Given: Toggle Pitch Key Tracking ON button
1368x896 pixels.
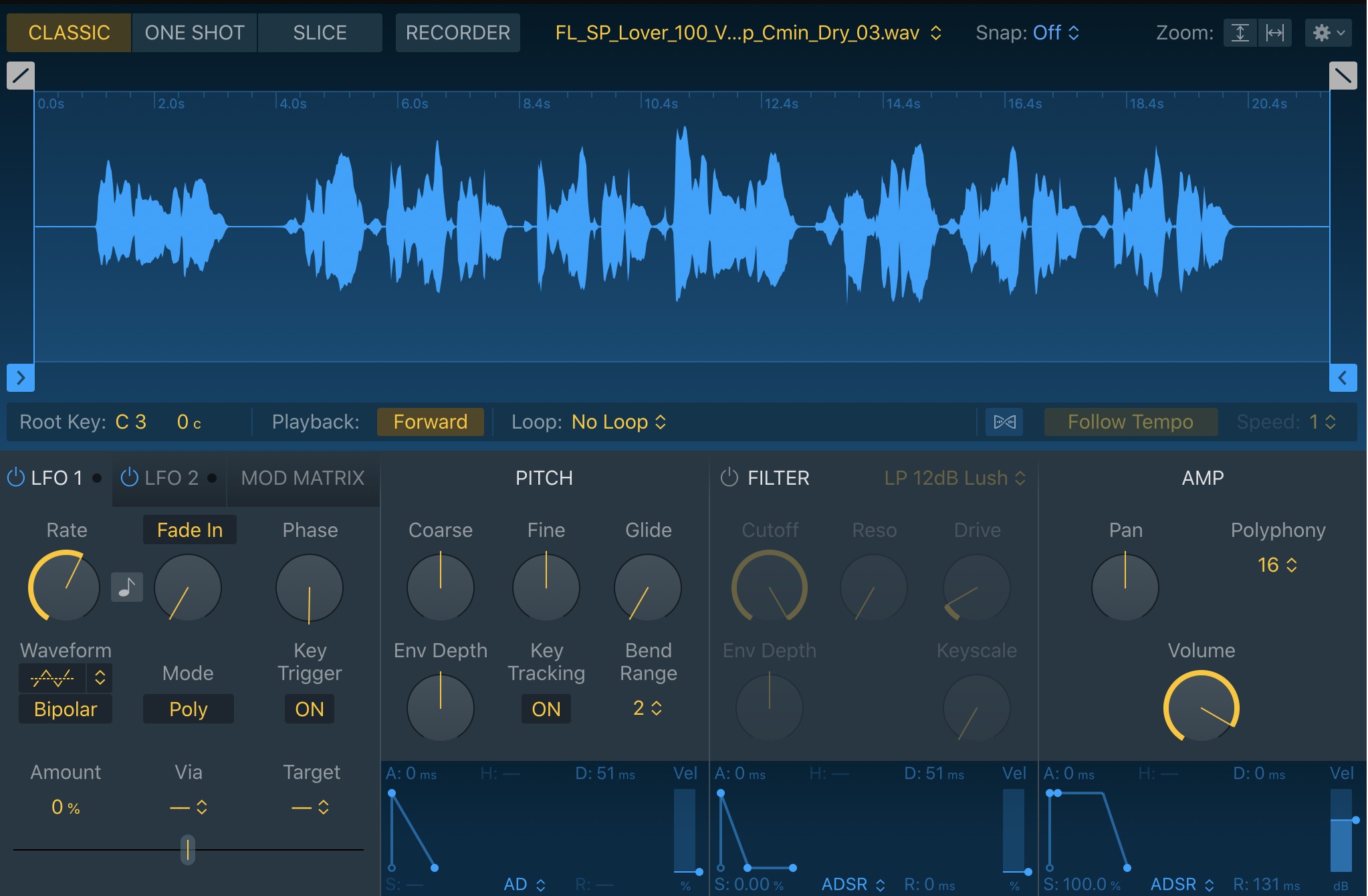Looking at the screenshot, I should point(546,709).
